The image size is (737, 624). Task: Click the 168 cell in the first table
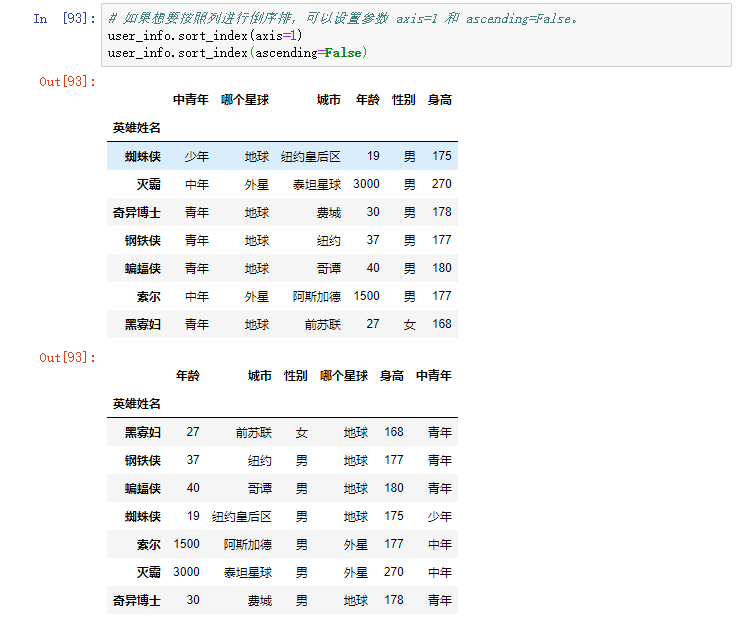pyautogui.click(x=442, y=324)
